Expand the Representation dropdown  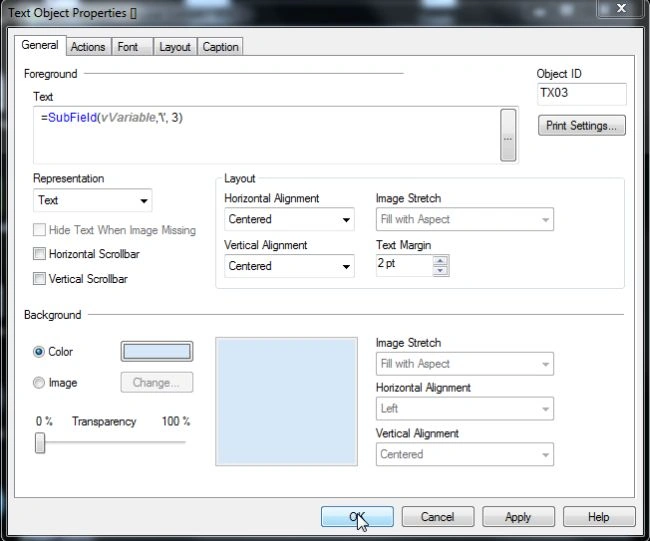coord(92,200)
